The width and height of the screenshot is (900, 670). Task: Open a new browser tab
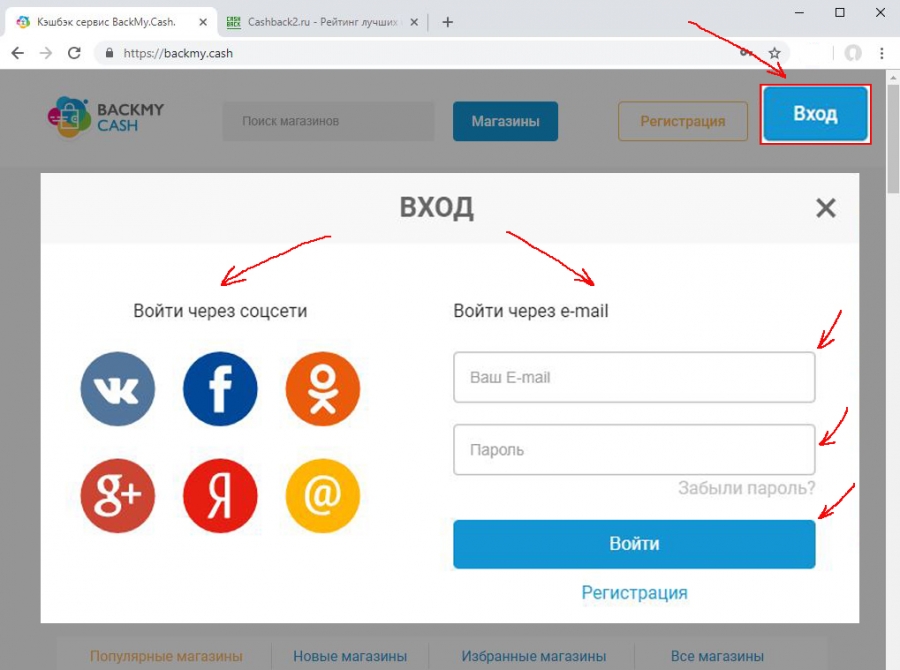[x=448, y=22]
